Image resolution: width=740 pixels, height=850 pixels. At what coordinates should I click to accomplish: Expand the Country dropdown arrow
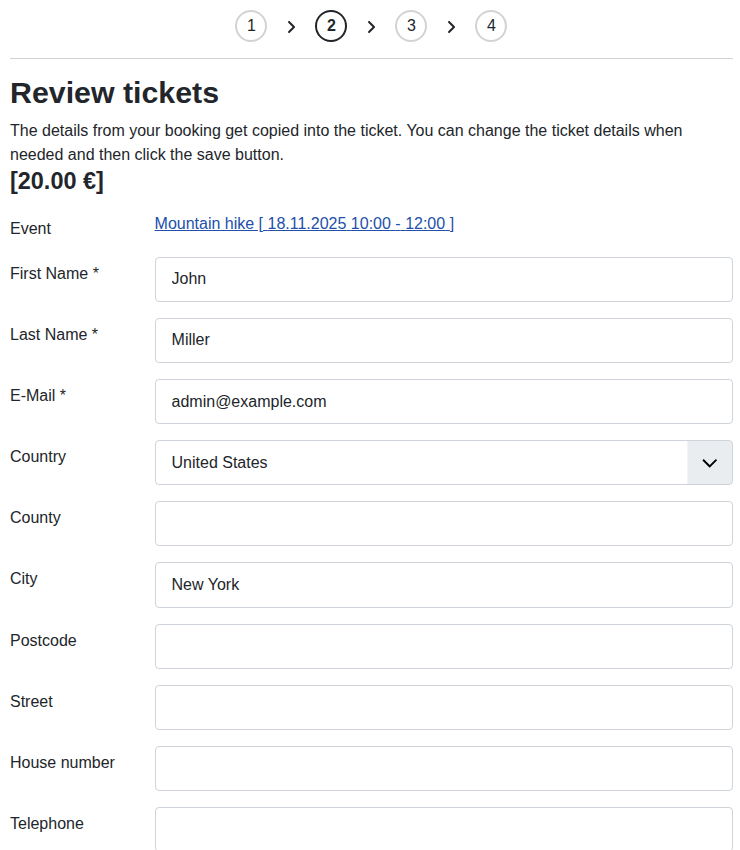point(710,463)
